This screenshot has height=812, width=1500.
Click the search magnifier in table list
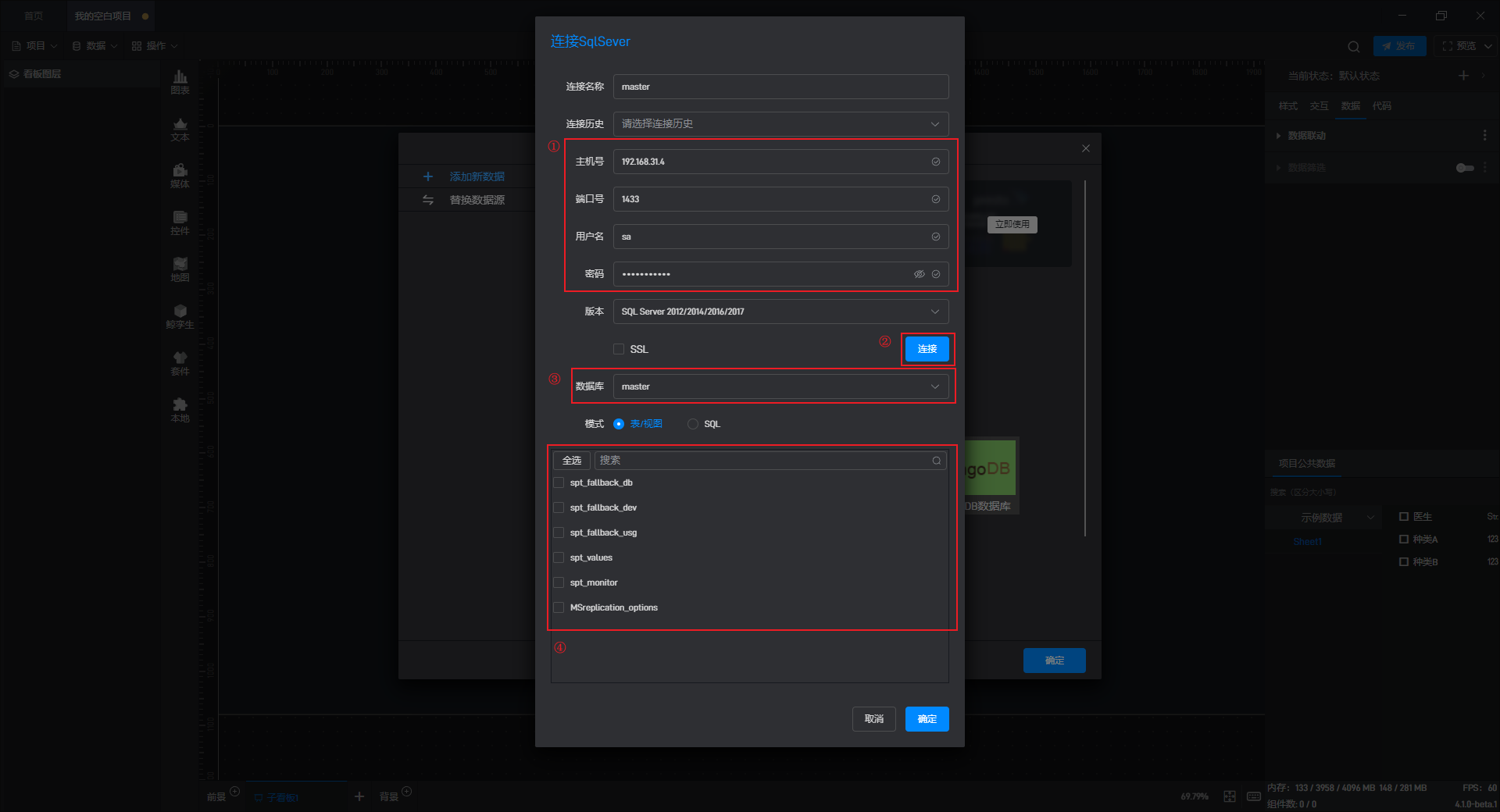pyautogui.click(x=936, y=461)
